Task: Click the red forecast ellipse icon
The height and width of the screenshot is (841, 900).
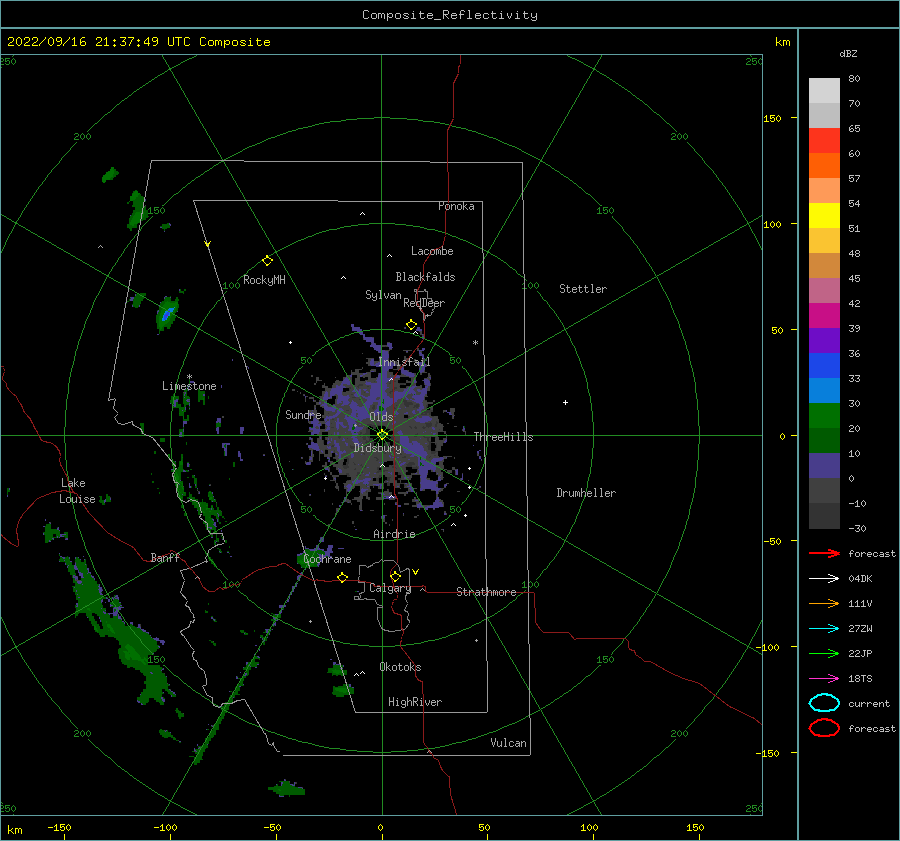Action: pos(824,728)
